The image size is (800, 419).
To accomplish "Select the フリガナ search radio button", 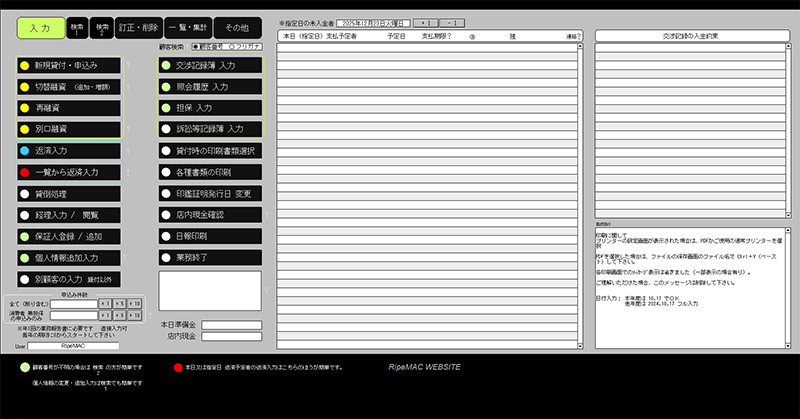I will [x=233, y=46].
